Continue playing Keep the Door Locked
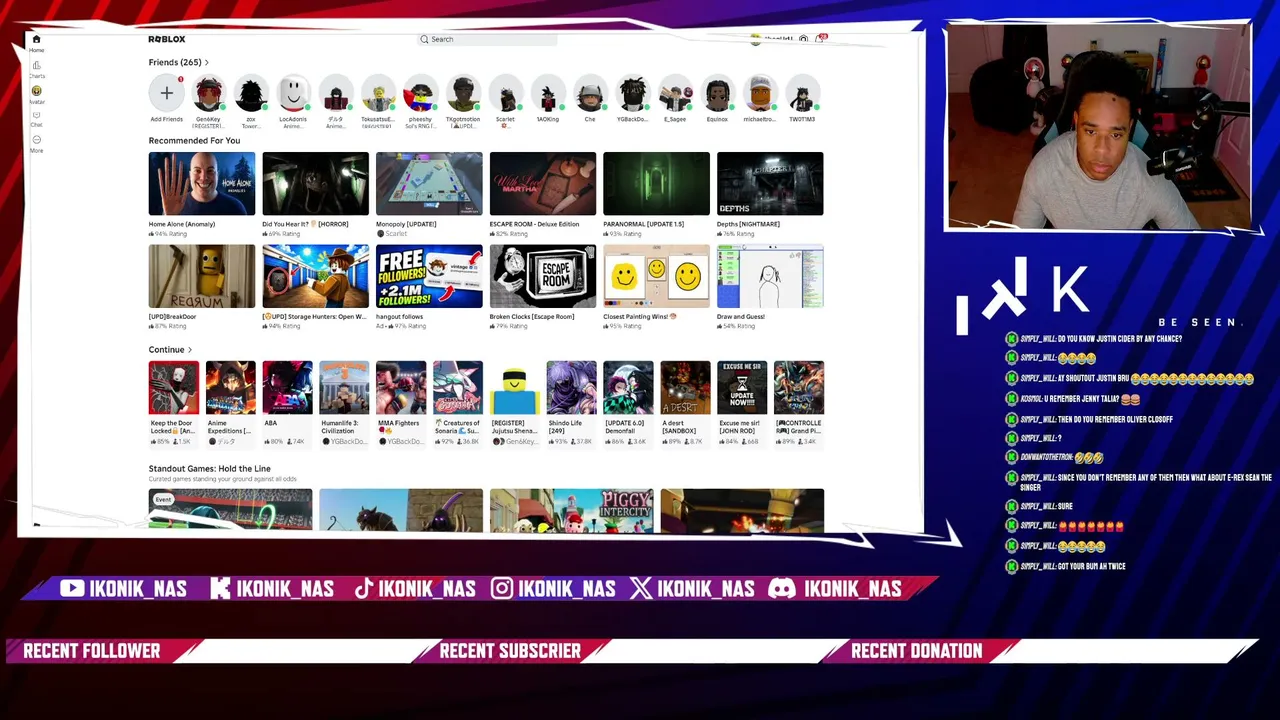The height and width of the screenshot is (720, 1280). tap(174, 388)
